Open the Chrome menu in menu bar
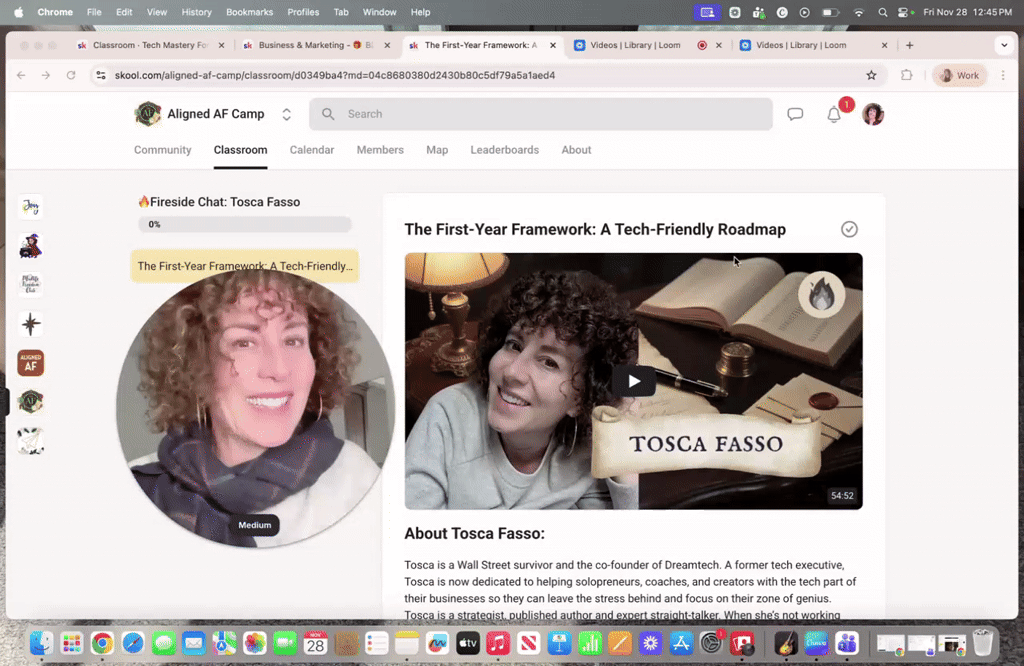Viewport: 1024px width, 666px height. tap(55, 12)
